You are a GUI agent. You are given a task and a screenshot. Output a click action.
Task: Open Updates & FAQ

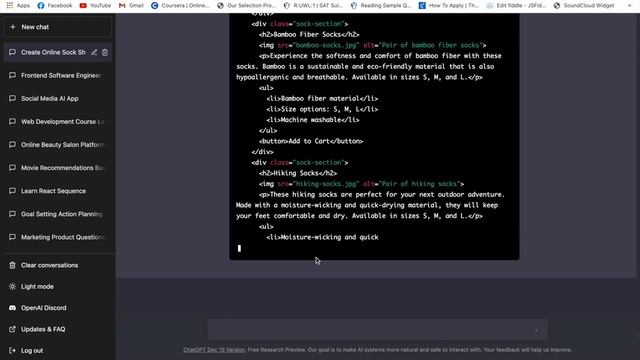click(57, 329)
